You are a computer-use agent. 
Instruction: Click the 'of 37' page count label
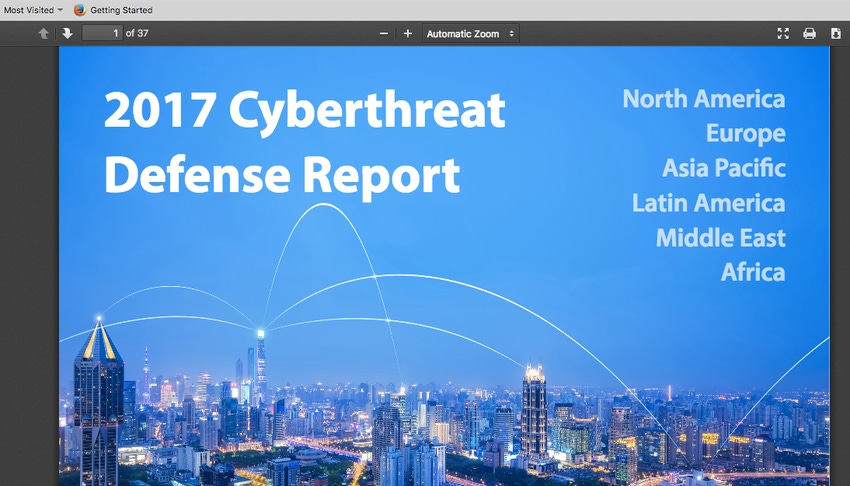(x=137, y=33)
